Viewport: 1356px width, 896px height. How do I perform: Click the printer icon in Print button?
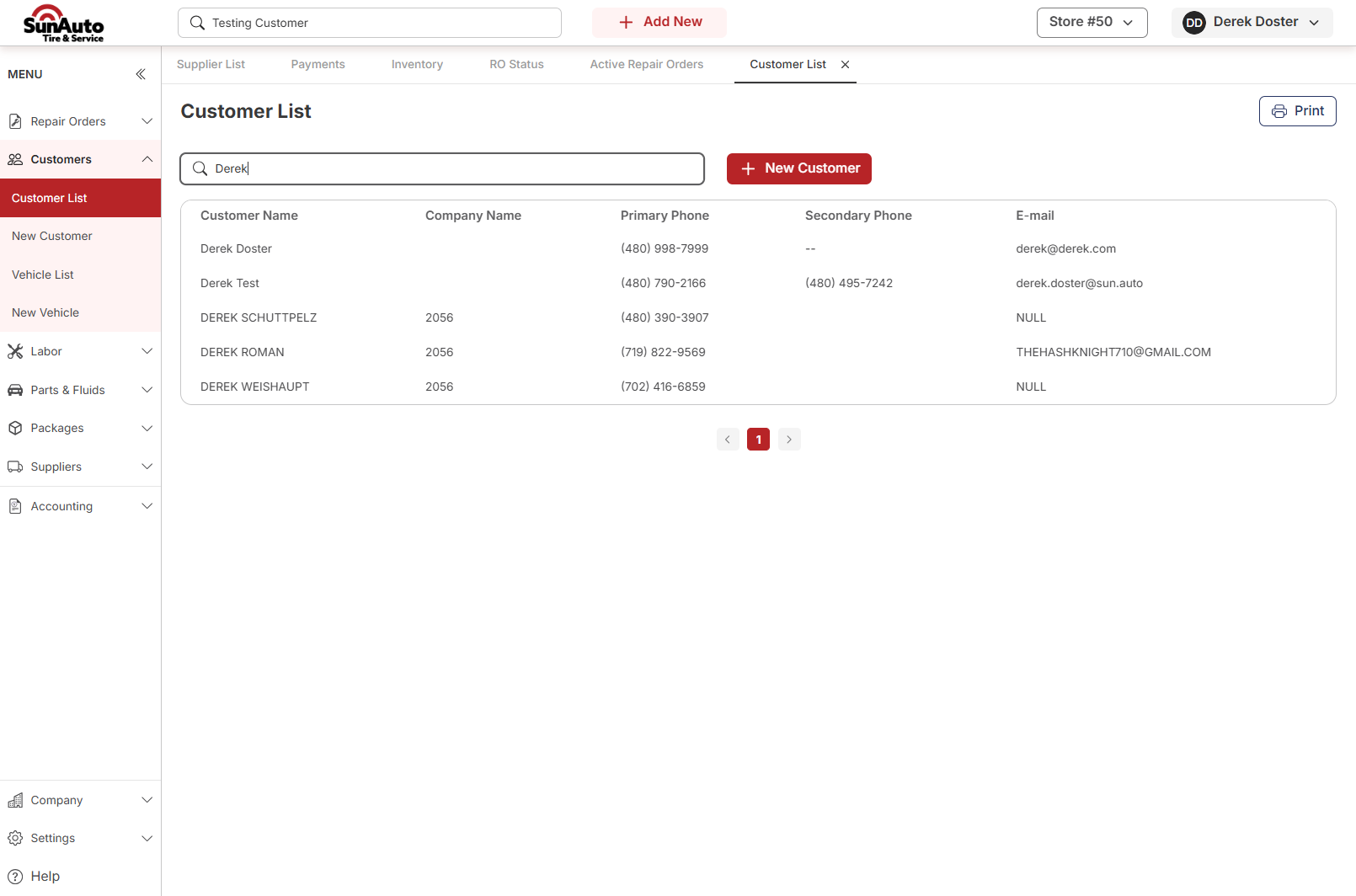1279,111
